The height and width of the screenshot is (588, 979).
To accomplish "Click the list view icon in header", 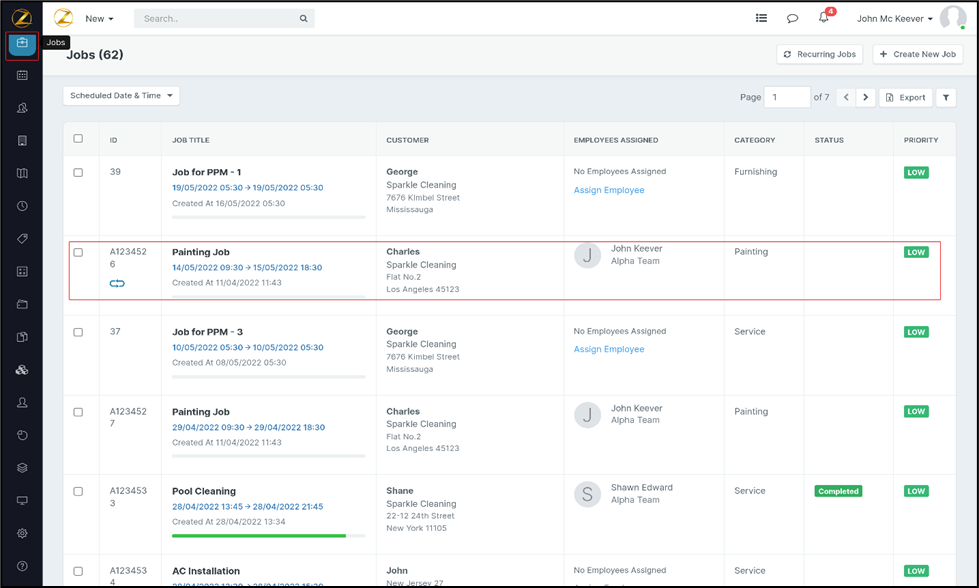I will point(761,18).
